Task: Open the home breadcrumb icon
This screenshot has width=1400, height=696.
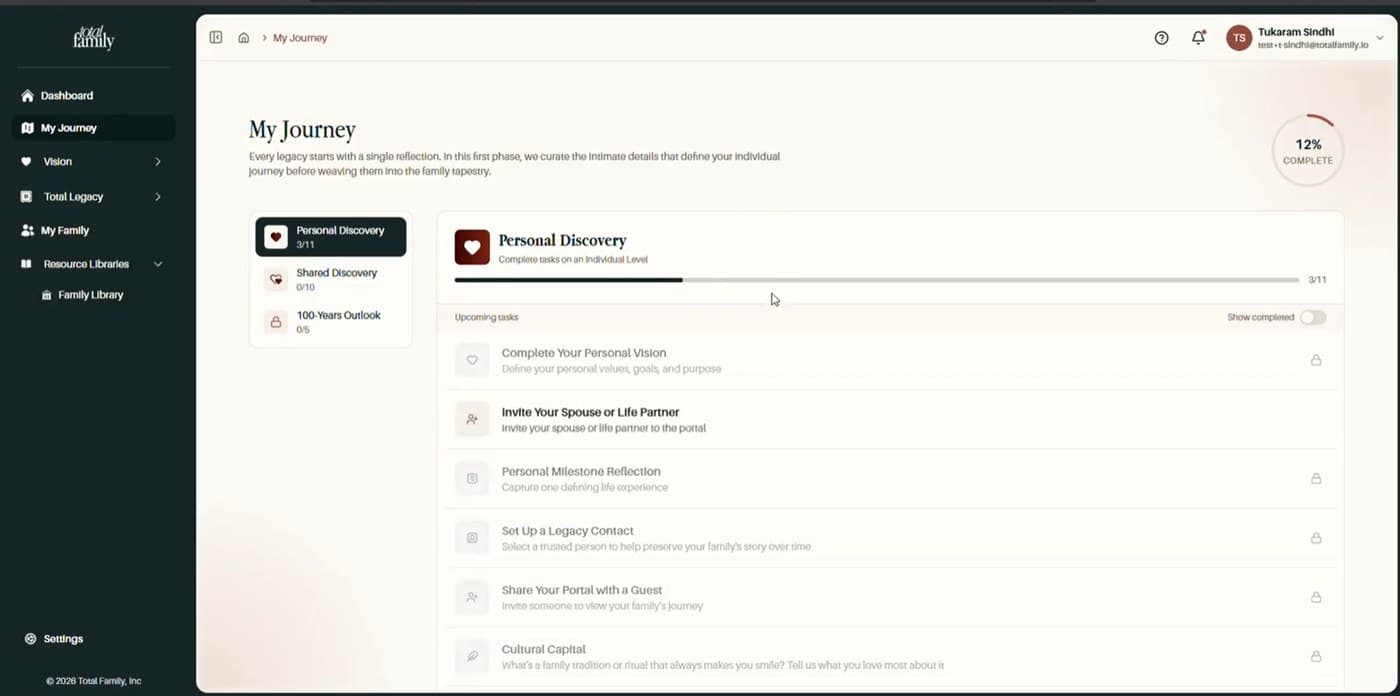Action: (x=243, y=38)
